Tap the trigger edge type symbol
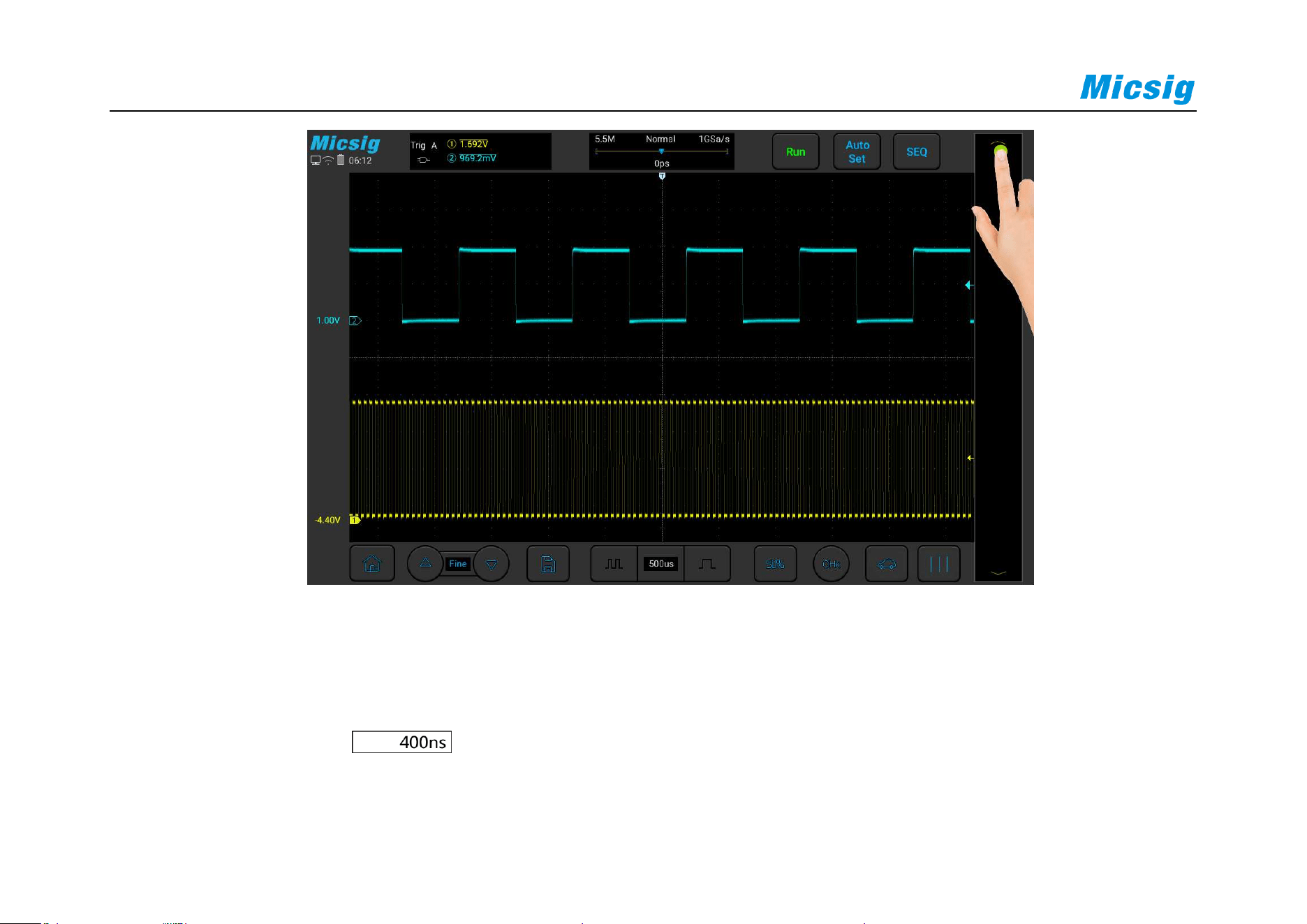Screen dimensions: 1307x924 424,161
